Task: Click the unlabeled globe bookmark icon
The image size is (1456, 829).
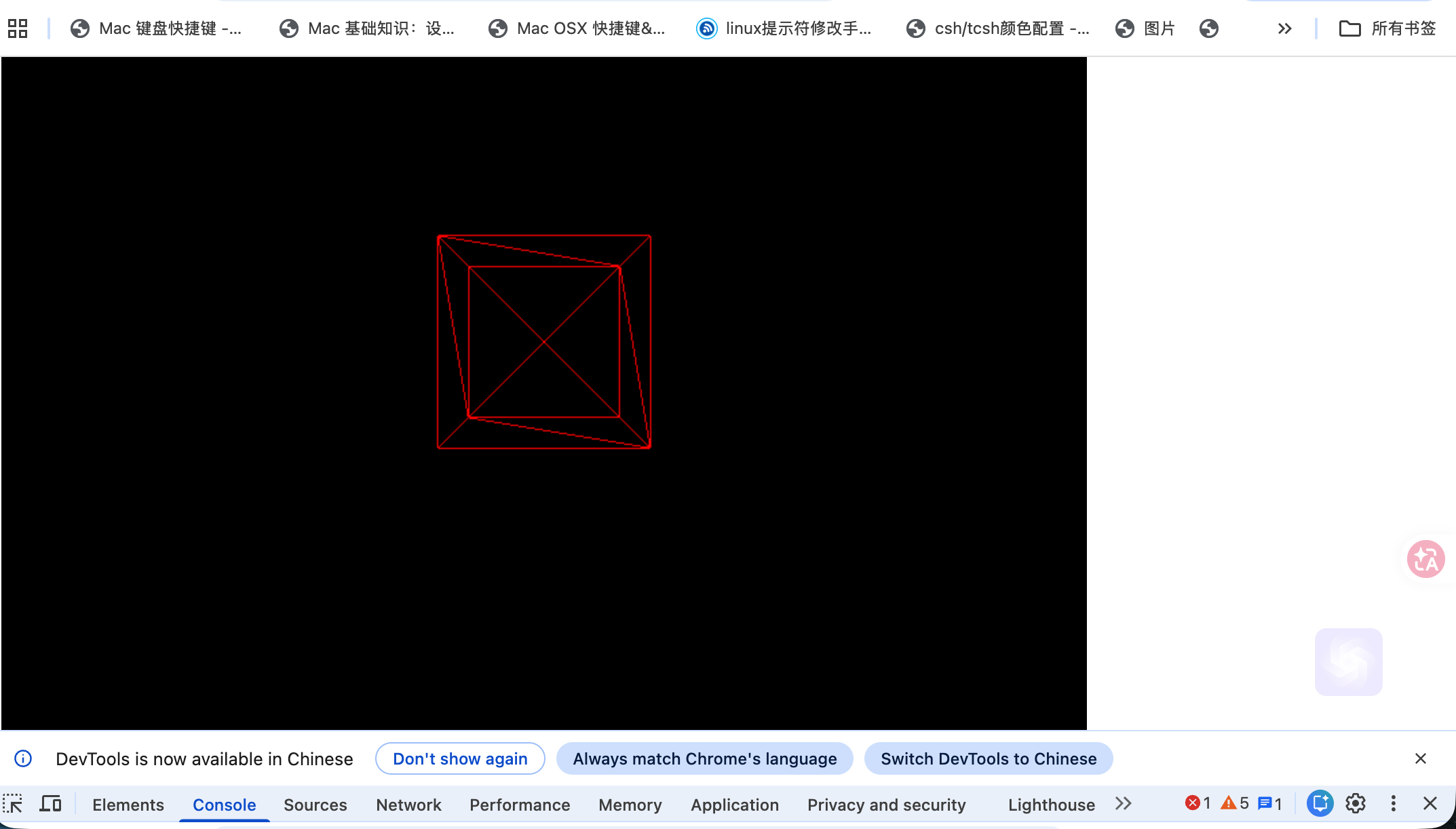Action: click(1209, 28)
